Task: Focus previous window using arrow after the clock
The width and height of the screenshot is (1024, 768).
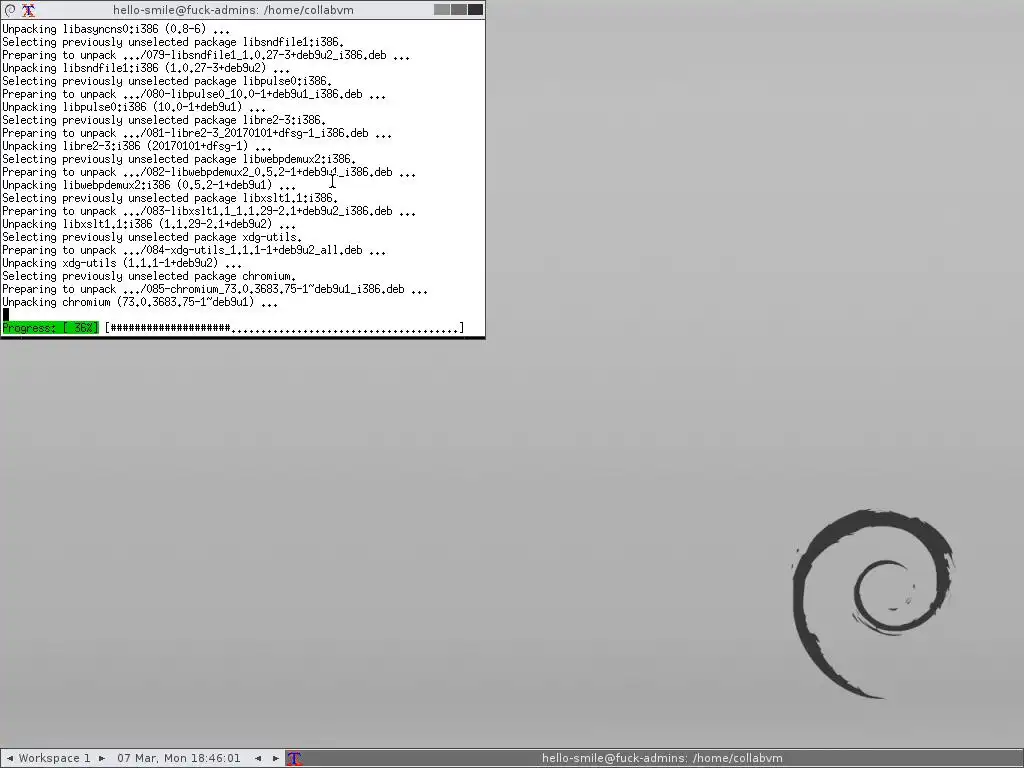Action: click(x=258, y=758)
